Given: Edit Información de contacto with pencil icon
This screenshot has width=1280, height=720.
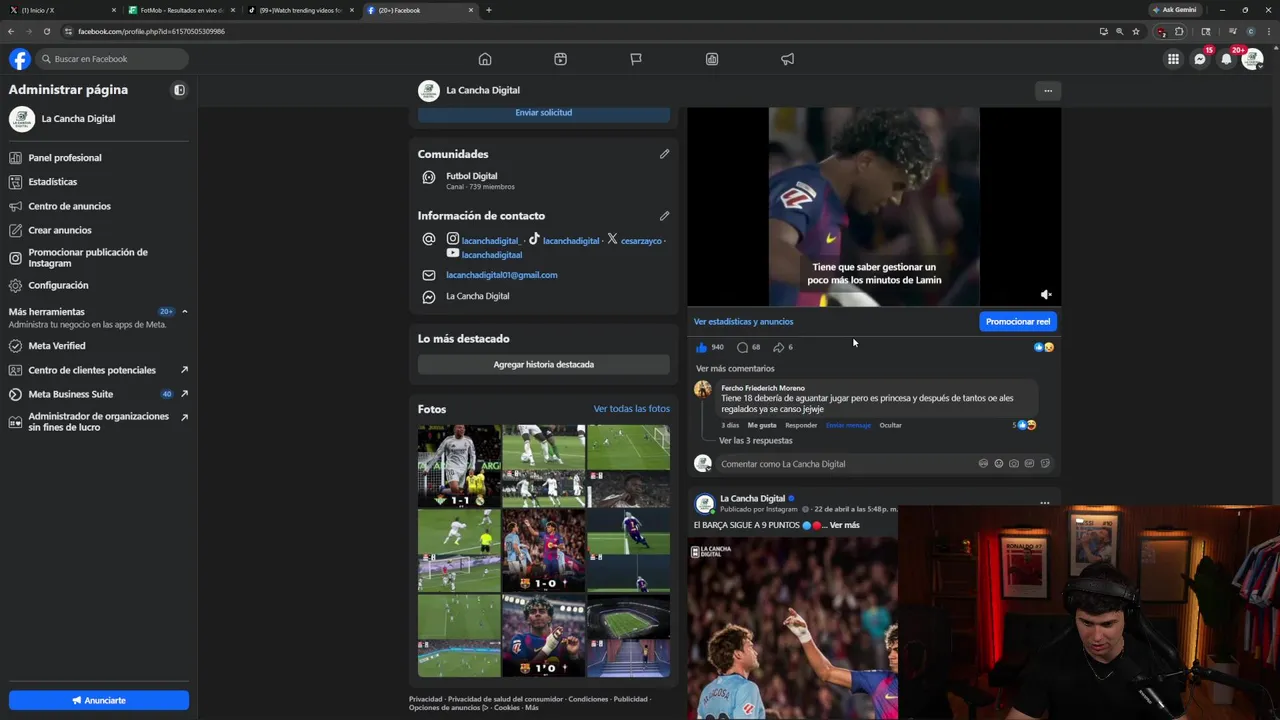Looking at the screenshot, I should click(x=664, y=216).
